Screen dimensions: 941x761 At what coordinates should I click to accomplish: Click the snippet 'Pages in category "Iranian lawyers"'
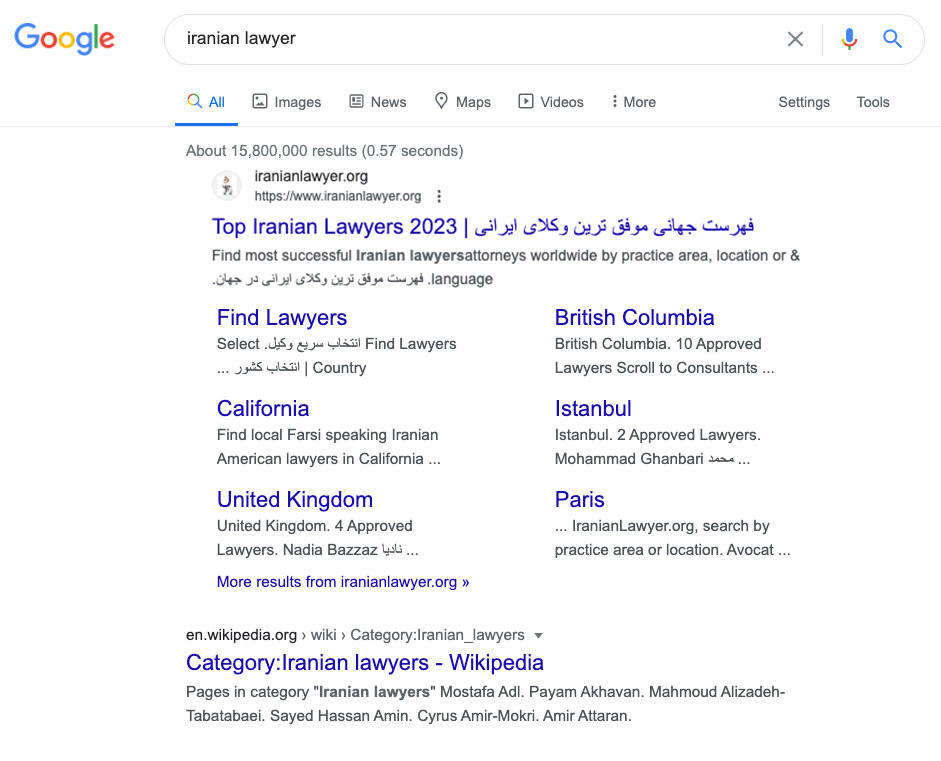point(311,692)
